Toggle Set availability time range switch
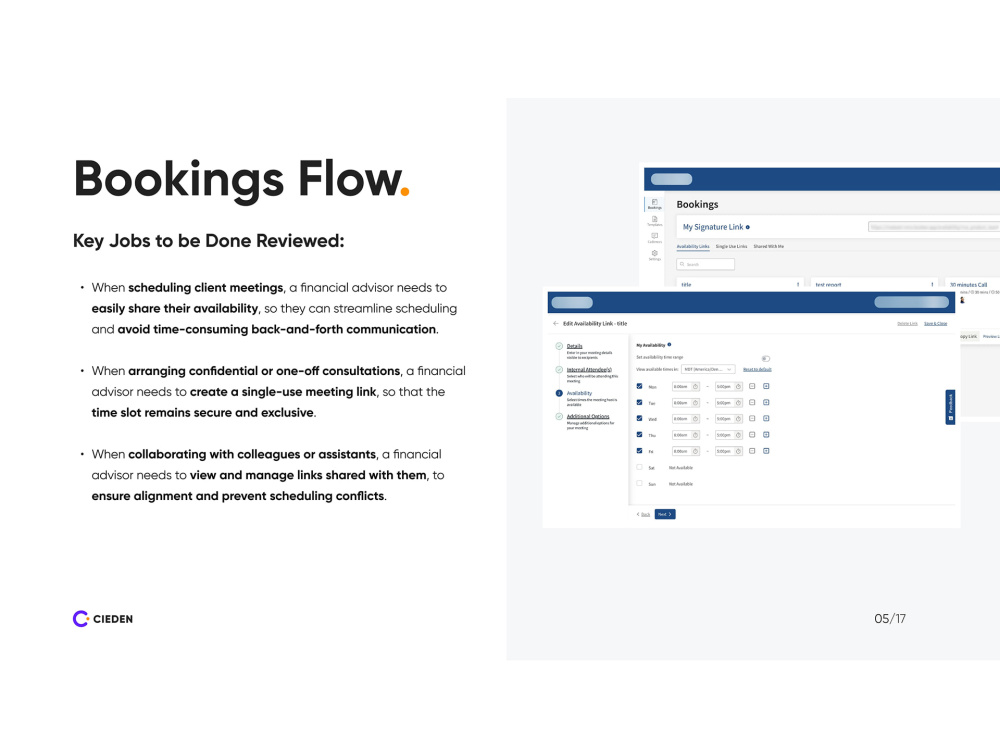This screenshot has width=1000, height=750. click(765, 358)
